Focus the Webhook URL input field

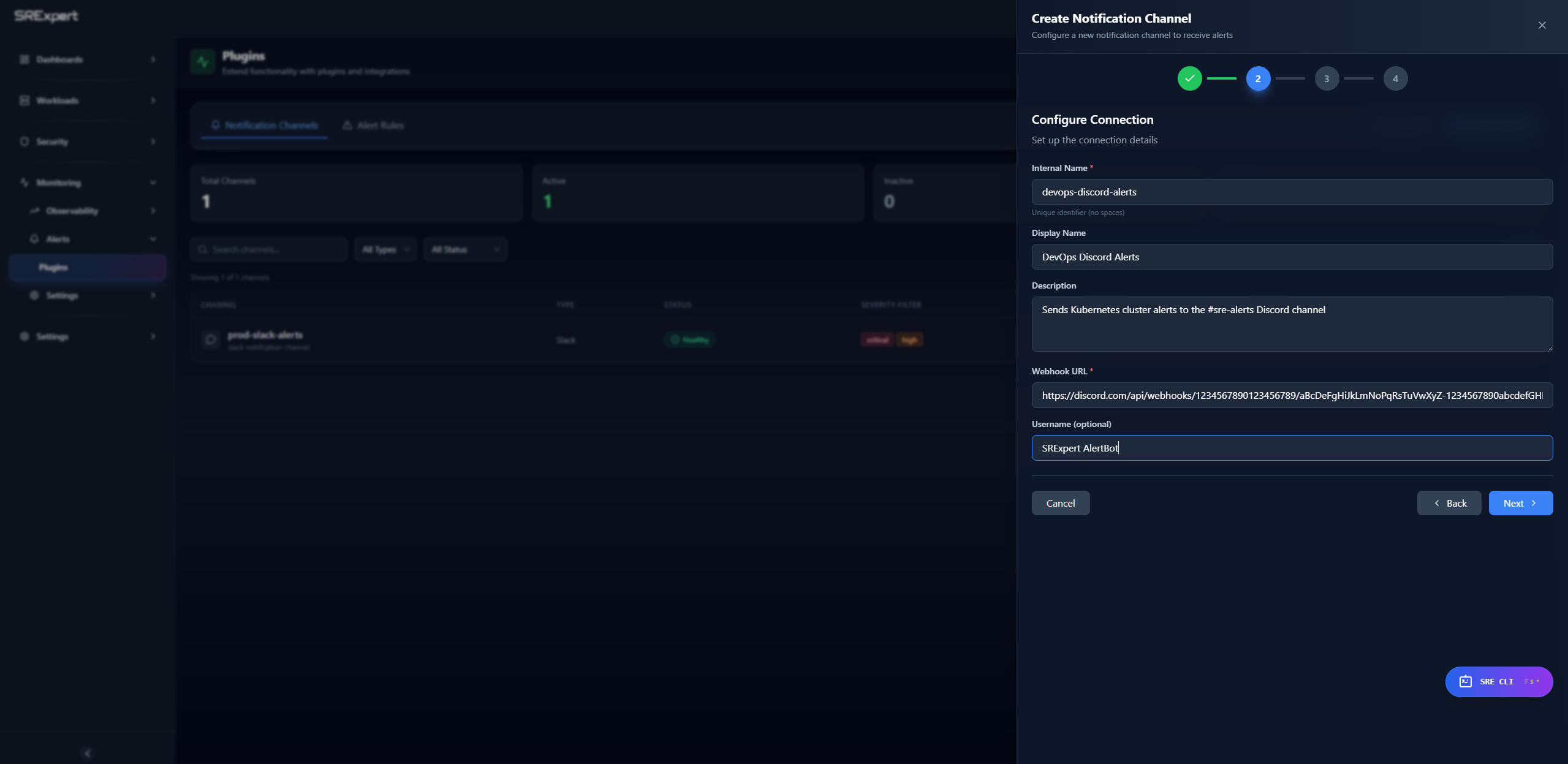coord(1291,395)
